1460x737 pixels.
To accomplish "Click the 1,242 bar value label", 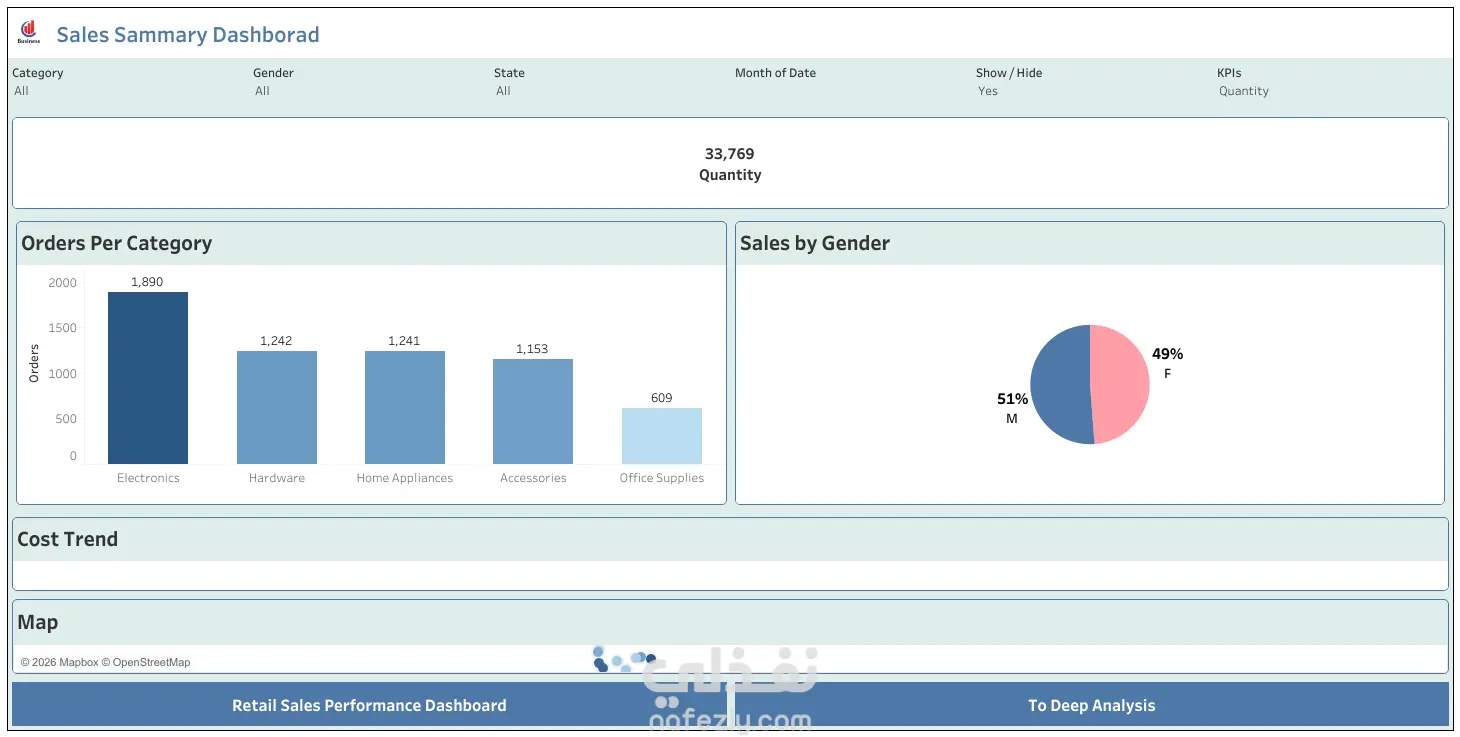I will tap(276, 341).
